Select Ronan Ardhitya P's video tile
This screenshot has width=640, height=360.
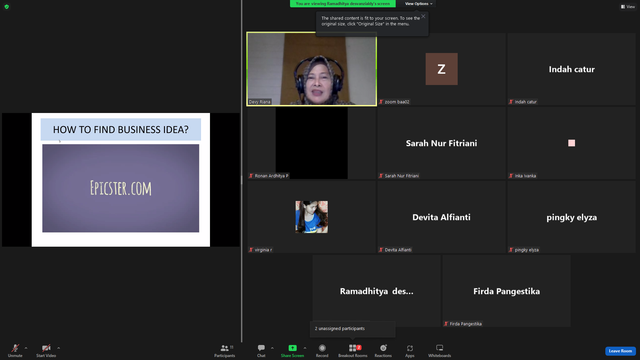(x=311, y=143)
